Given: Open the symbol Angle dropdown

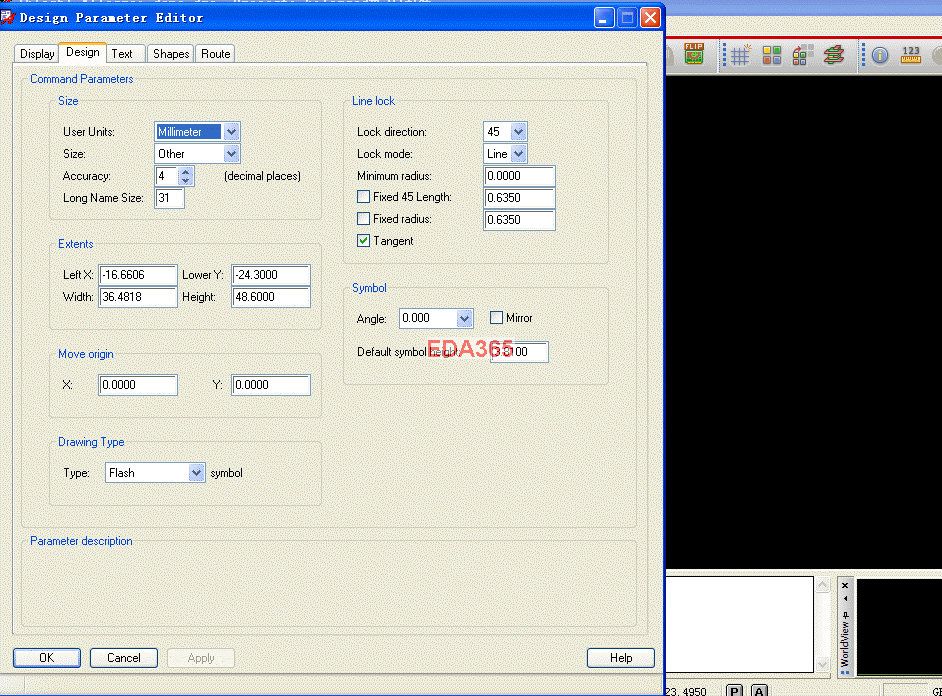Looking at the screenshot, I should pos(464,318).
